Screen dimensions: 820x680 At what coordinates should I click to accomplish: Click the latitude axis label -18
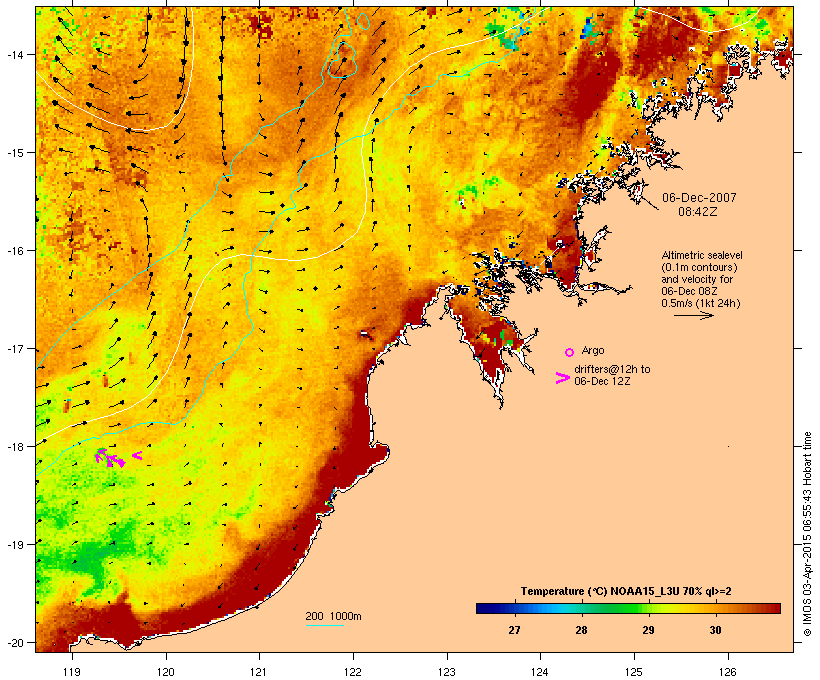click(x=14, y=447)
